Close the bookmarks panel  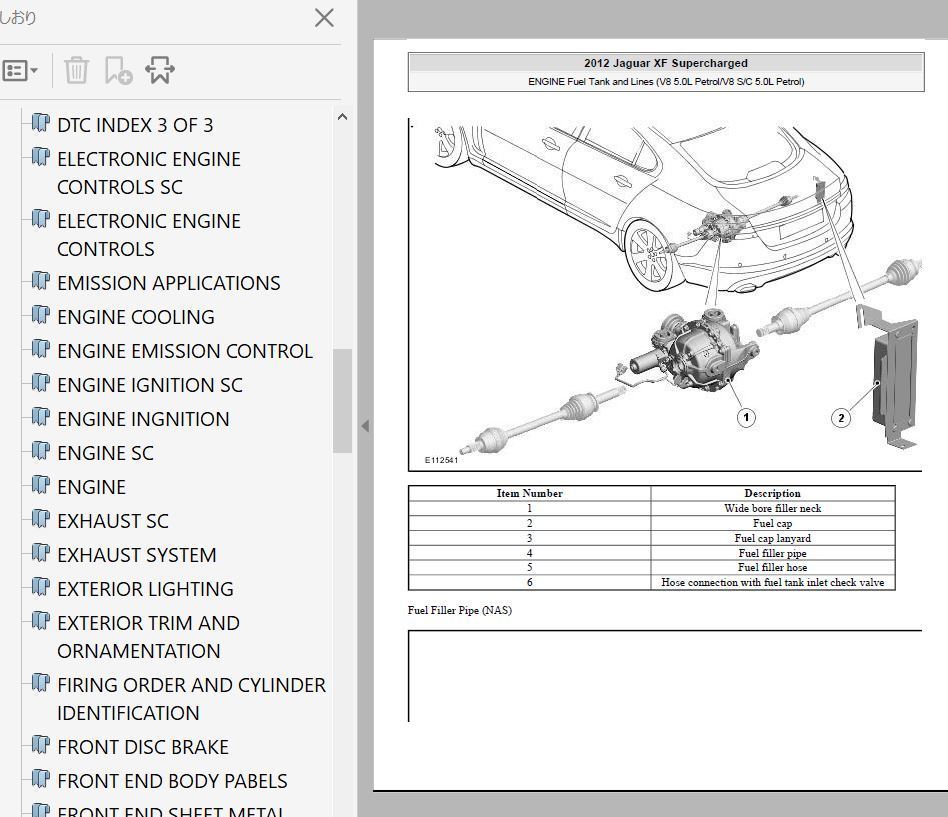click(x=324, y=18)
